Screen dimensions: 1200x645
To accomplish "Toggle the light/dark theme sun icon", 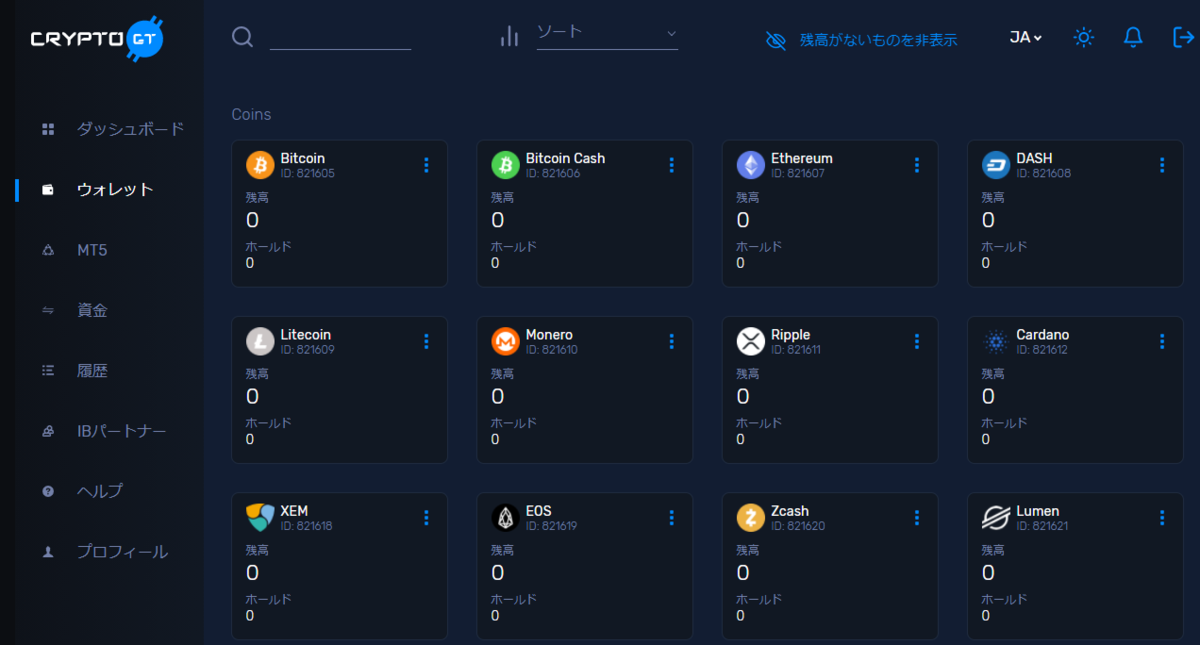I will (1084, 37).
